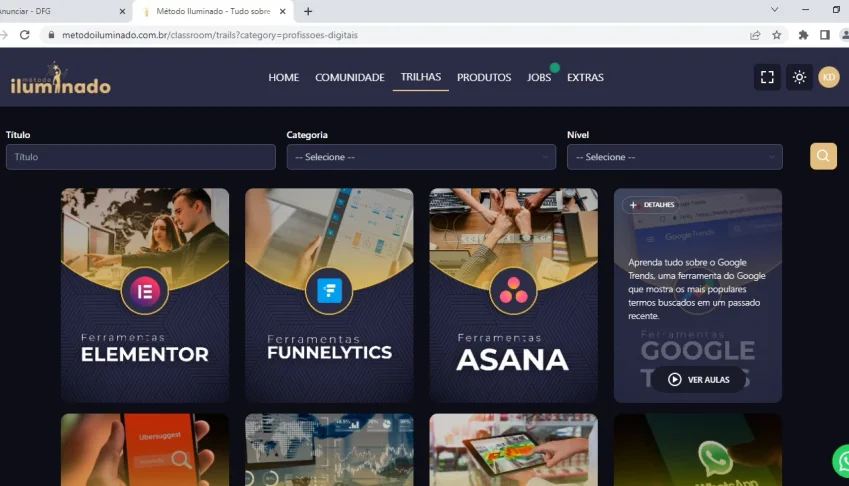Click browser profile icon
Screen dimensions: 849x486
point(845,35)
